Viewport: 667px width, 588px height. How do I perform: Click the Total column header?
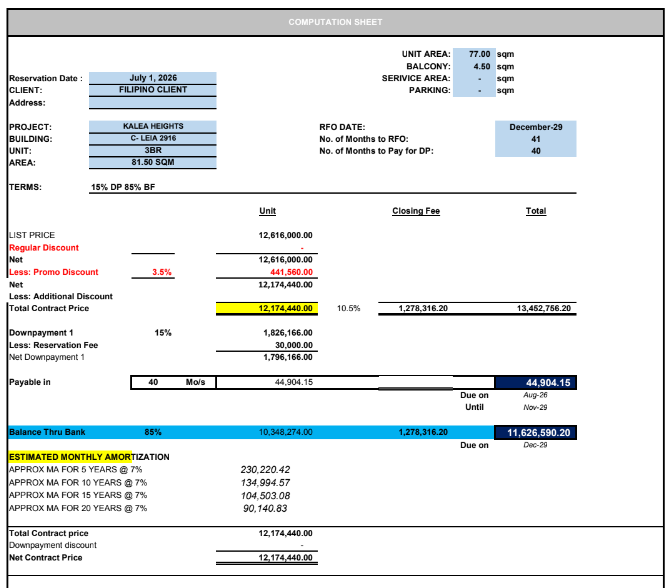(x=536, y=211)
